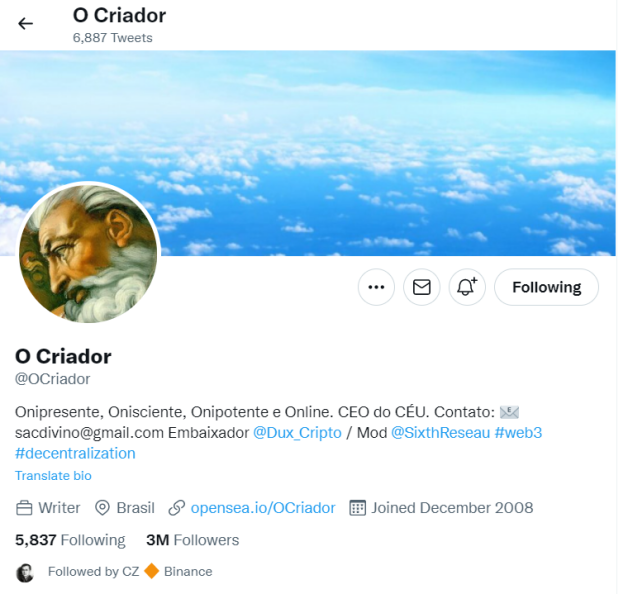Open the @SixthReseau mention link
The height and width of the screenshot is (594, 628).
441,433
